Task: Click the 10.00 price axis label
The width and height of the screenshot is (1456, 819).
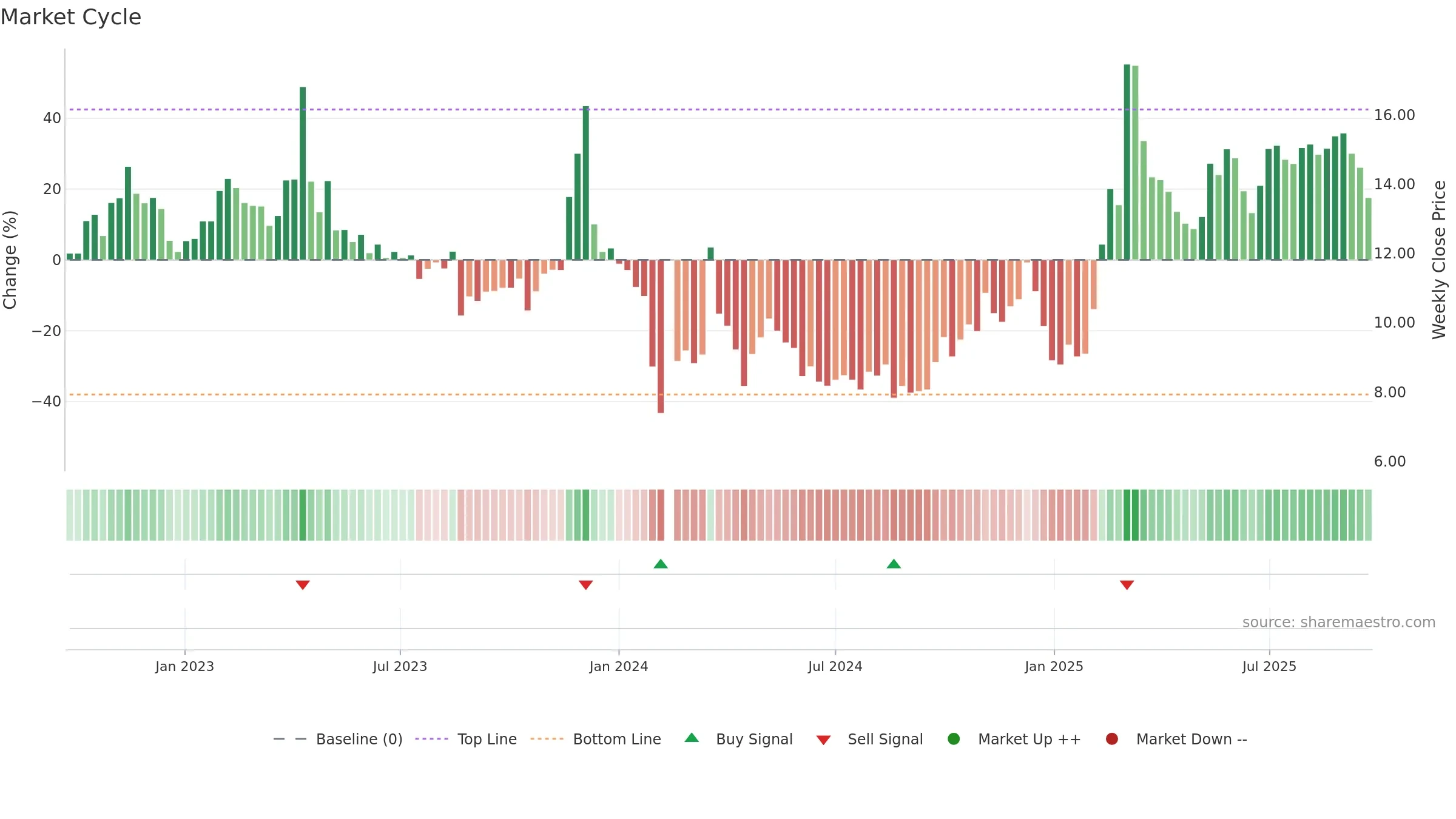Action: pos(1394,323)
